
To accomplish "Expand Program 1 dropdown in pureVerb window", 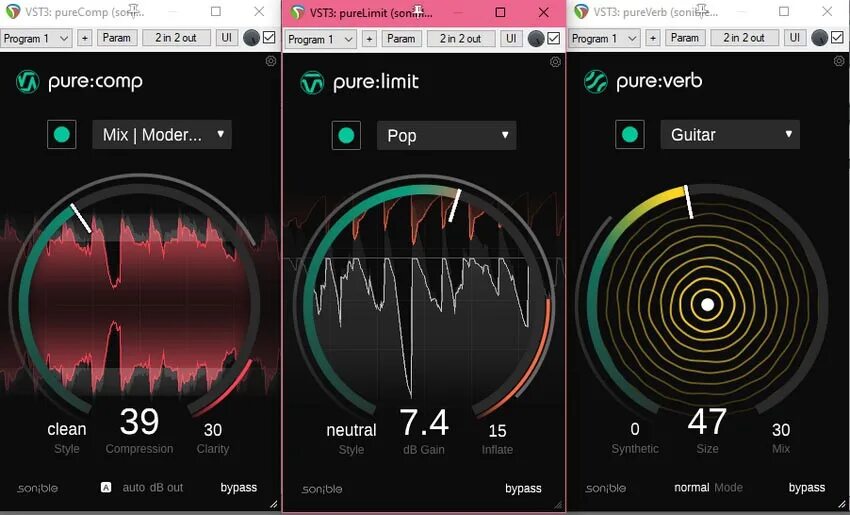I will pyautogui.click(x=604, y=38).
